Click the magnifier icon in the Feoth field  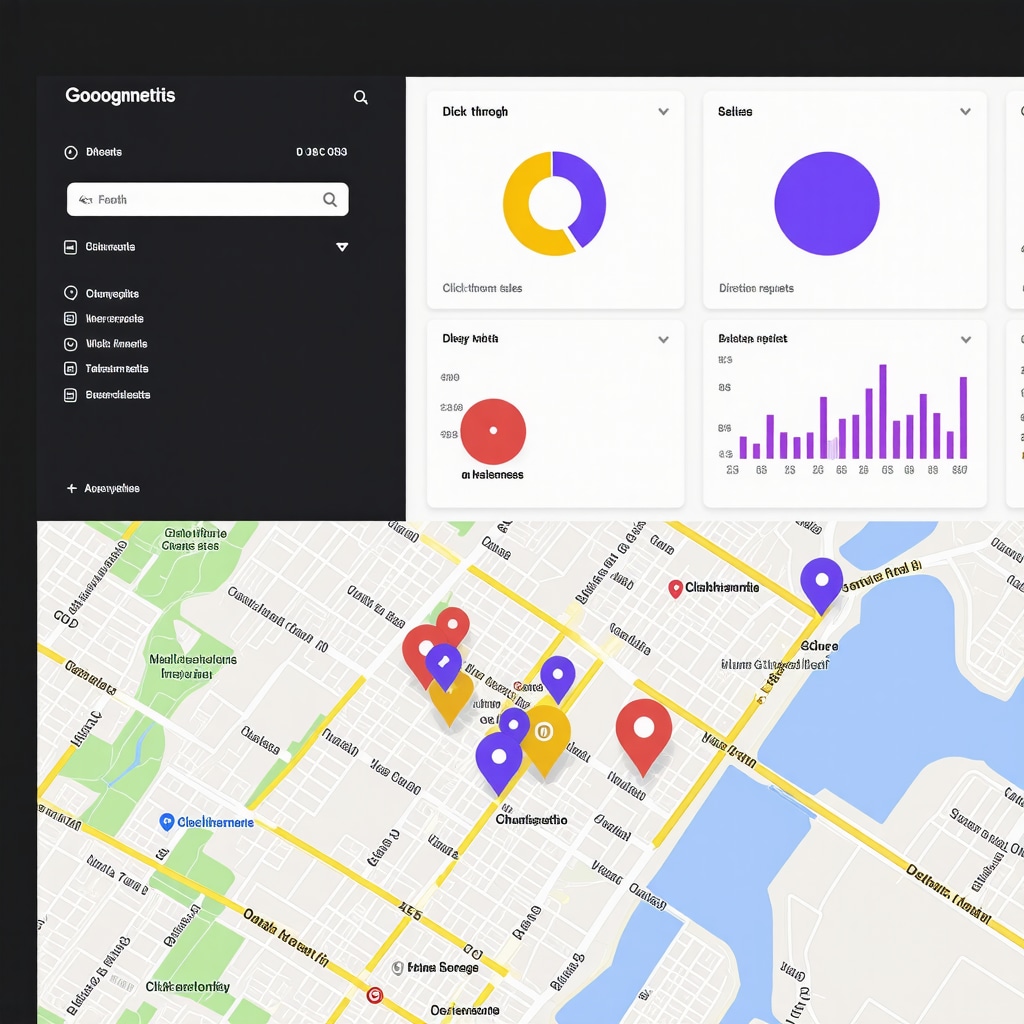pyautogui.click(x=330, y=199)
